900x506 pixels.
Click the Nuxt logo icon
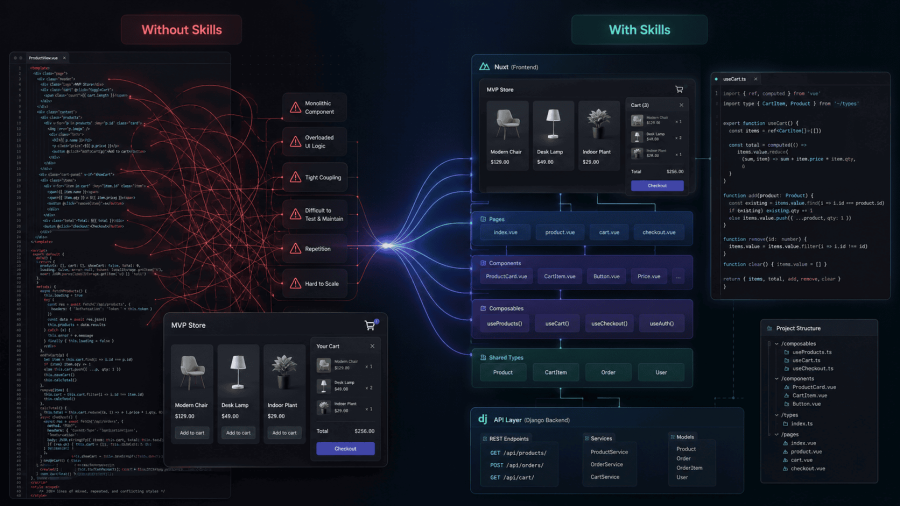(484, 67)
